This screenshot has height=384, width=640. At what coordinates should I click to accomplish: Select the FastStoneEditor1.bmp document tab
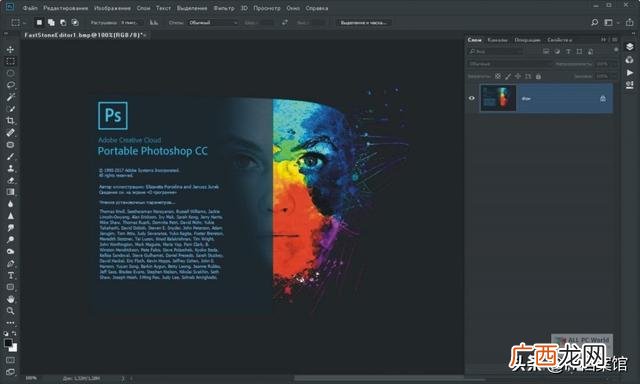(x=85, y=35)
